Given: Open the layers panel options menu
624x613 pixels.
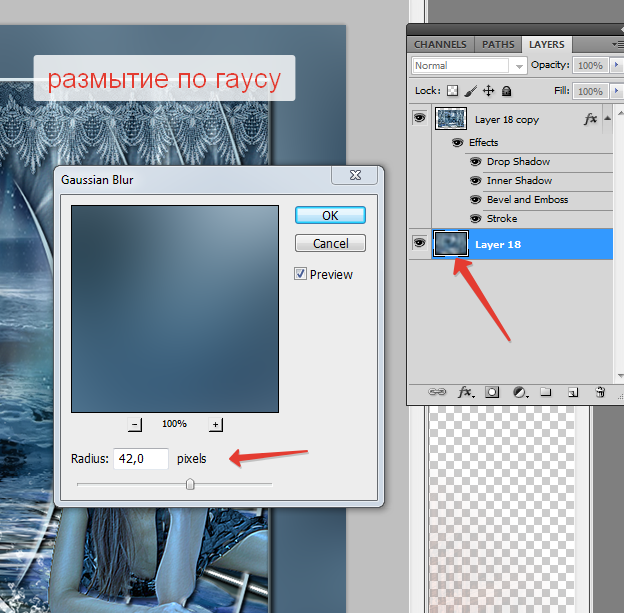Looking at the screenshot, I should 618,45.
